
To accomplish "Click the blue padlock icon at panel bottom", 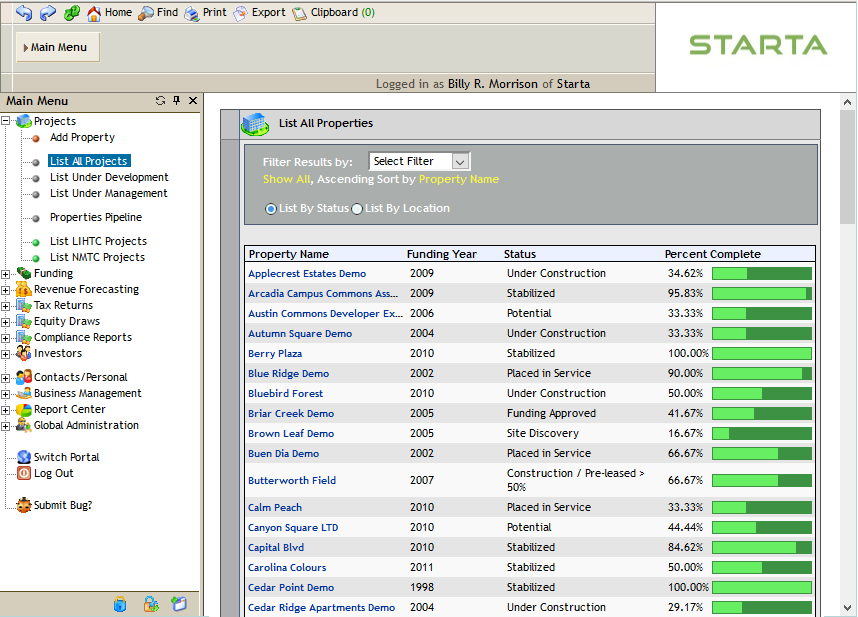I will coord(120,604).
